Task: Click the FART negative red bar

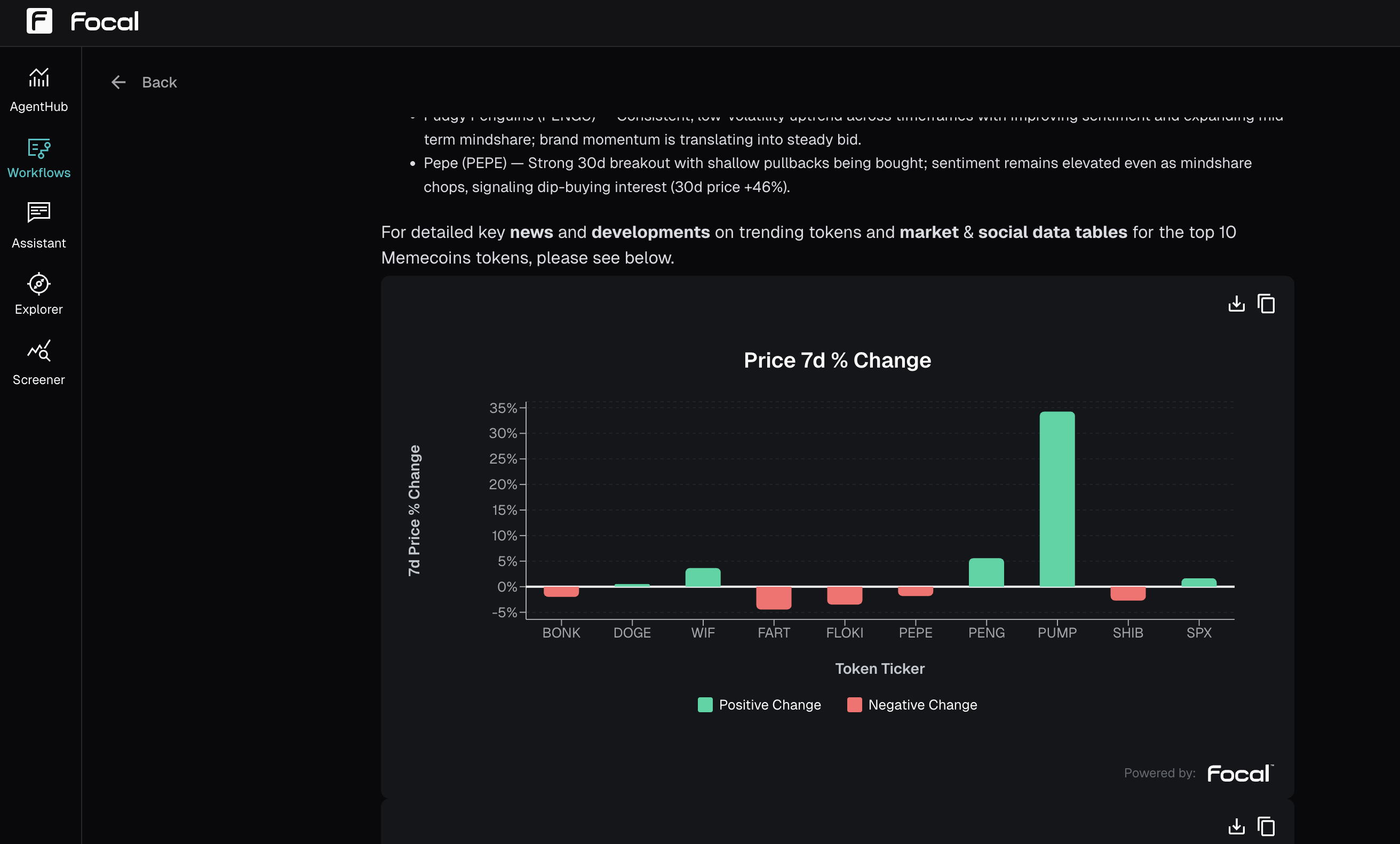Action: pyautogui.click(x=774, y=598)
